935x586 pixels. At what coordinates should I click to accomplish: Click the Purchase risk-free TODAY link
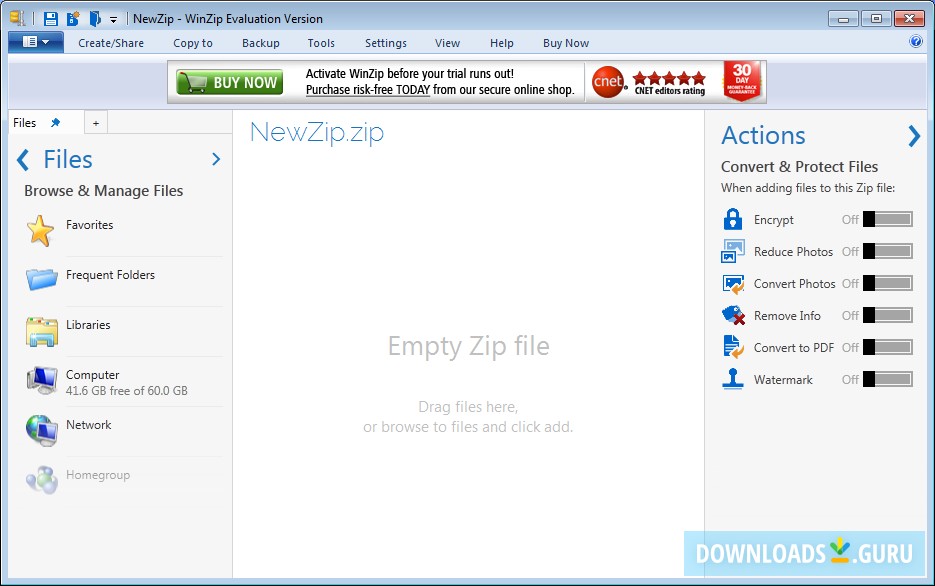[x=368, y=90]
